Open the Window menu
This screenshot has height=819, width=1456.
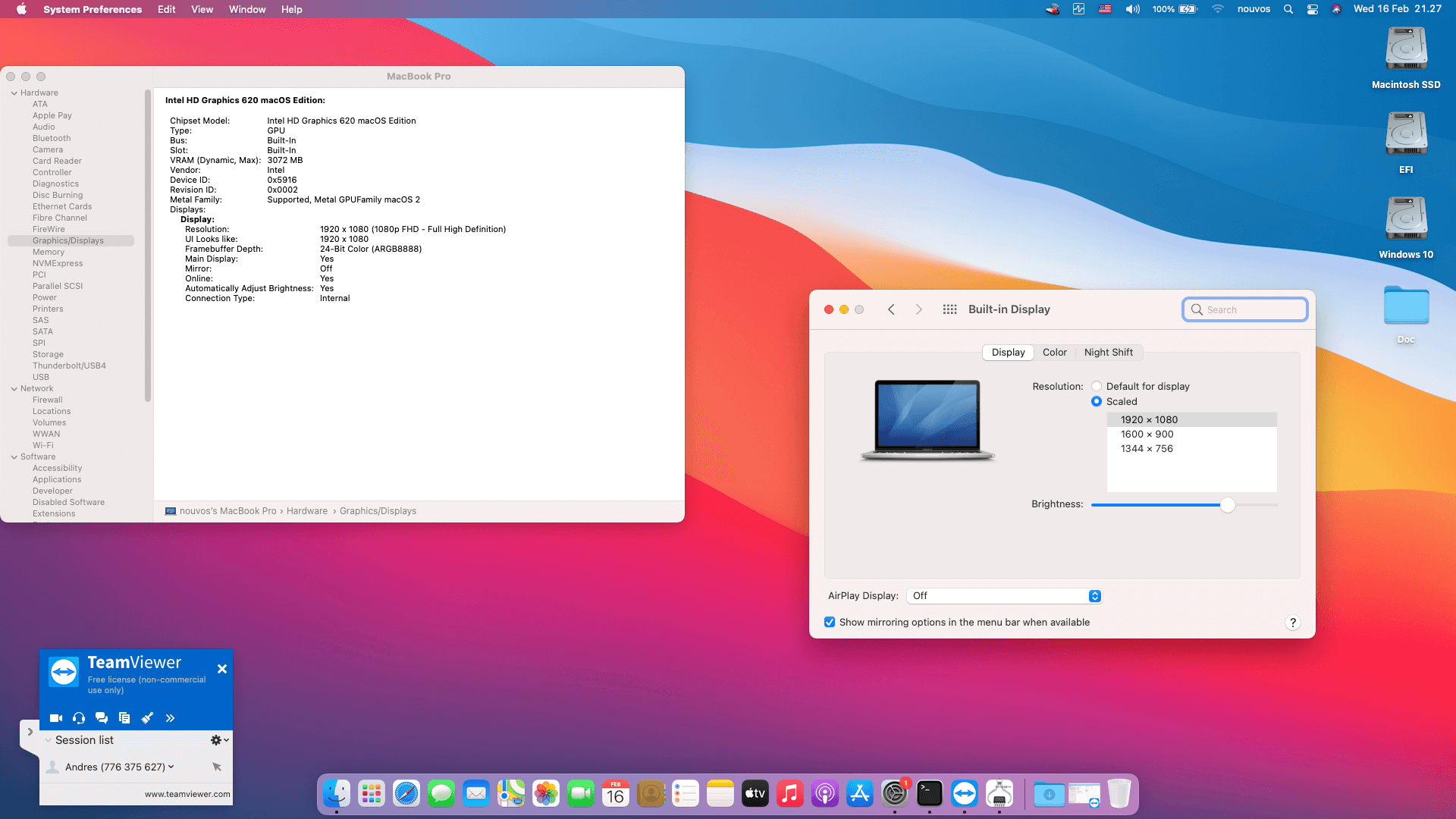246,9
